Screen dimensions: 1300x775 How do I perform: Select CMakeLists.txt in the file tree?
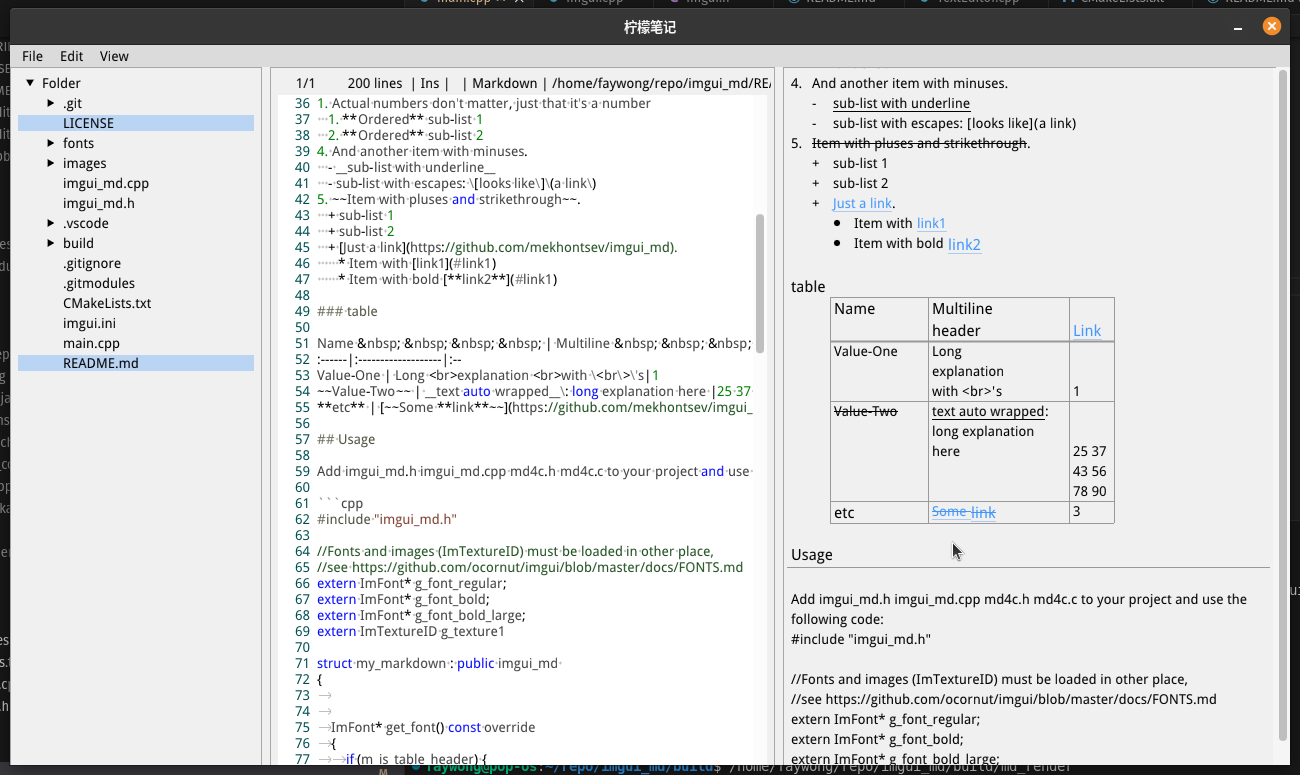tap(107, 303)
